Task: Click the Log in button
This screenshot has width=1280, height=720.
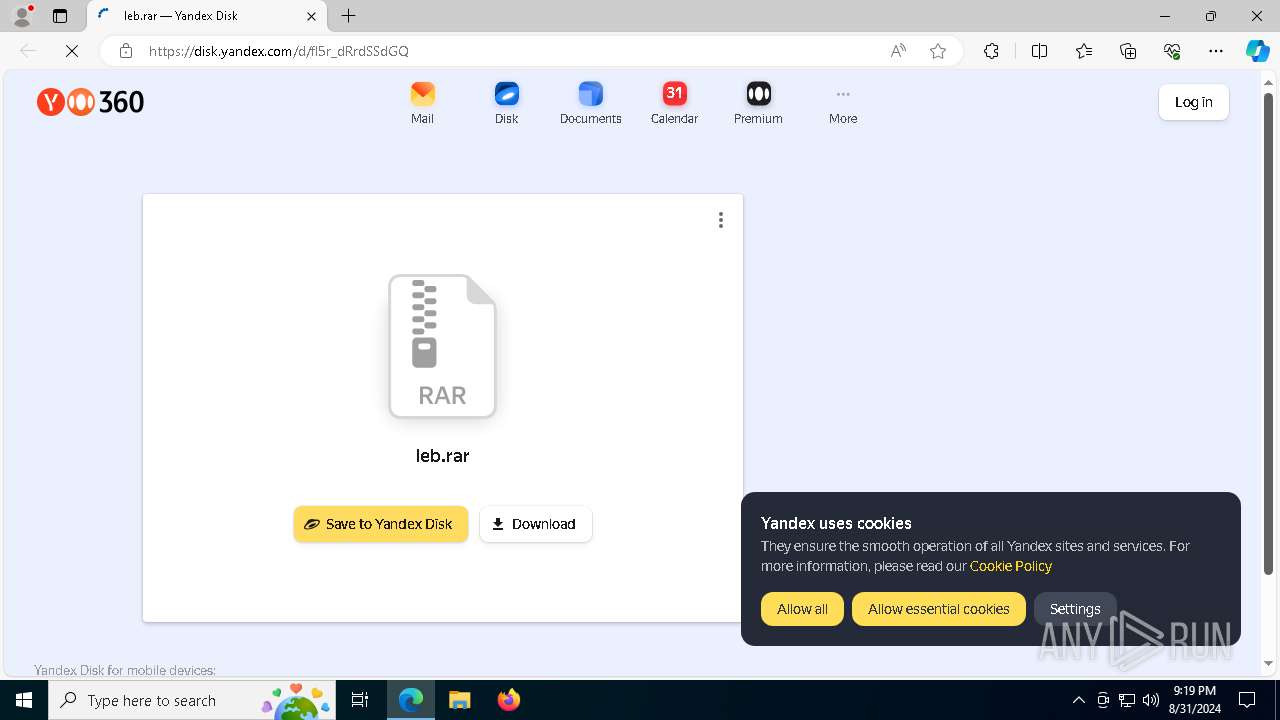Action: (1193, 102)
